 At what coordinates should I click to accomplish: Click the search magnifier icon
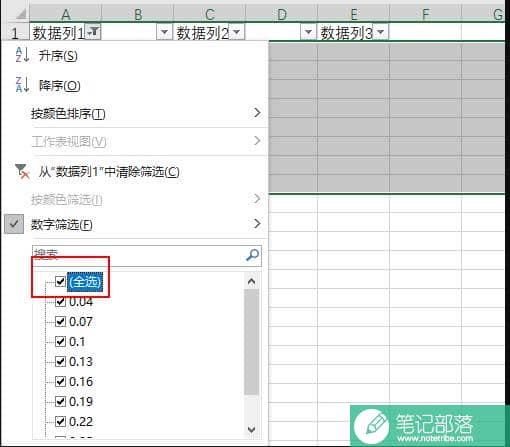[252, 256]
